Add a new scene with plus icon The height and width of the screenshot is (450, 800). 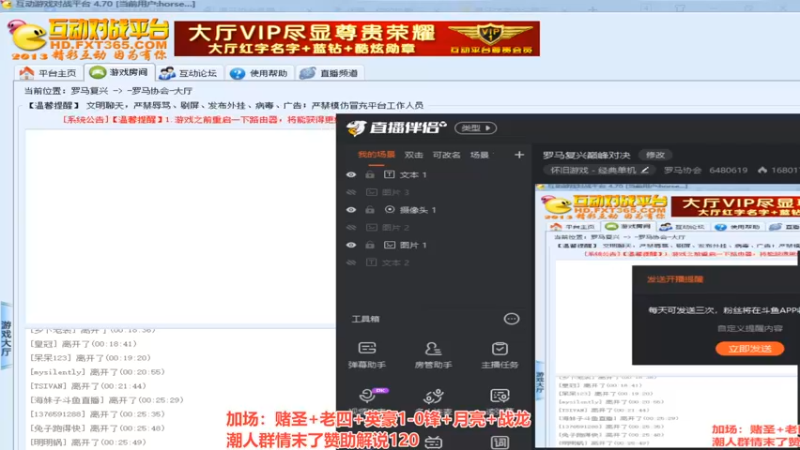tap(519, 155)
